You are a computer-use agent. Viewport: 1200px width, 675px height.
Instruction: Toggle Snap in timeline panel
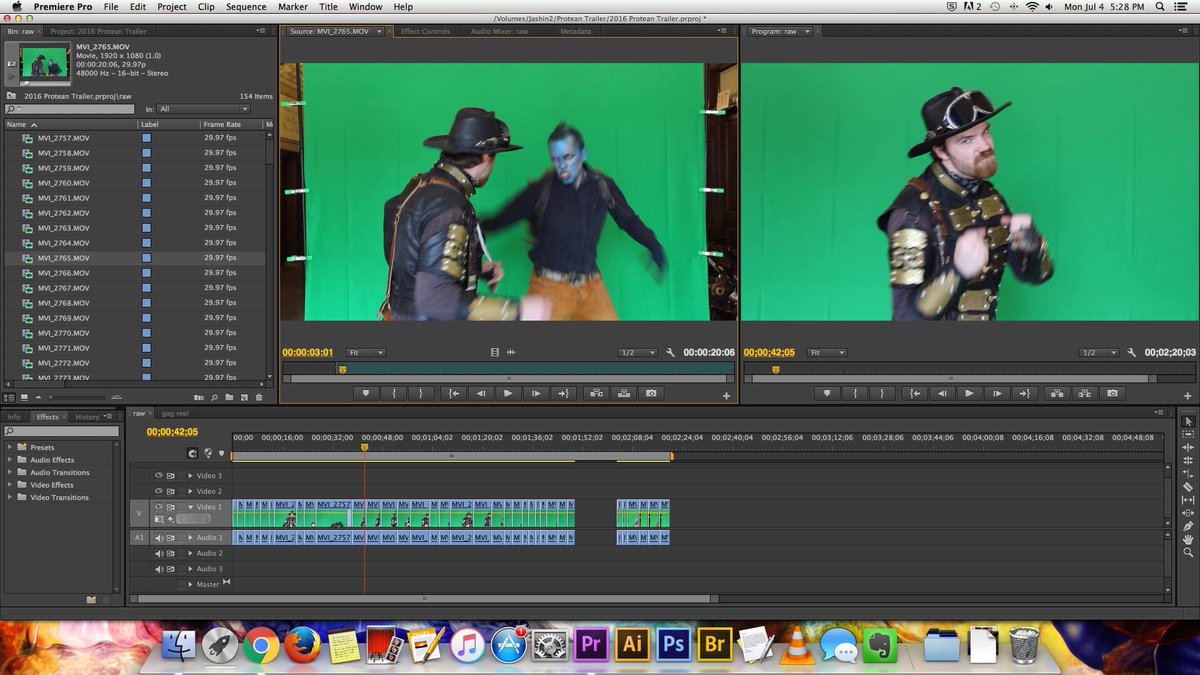point(192,453)
